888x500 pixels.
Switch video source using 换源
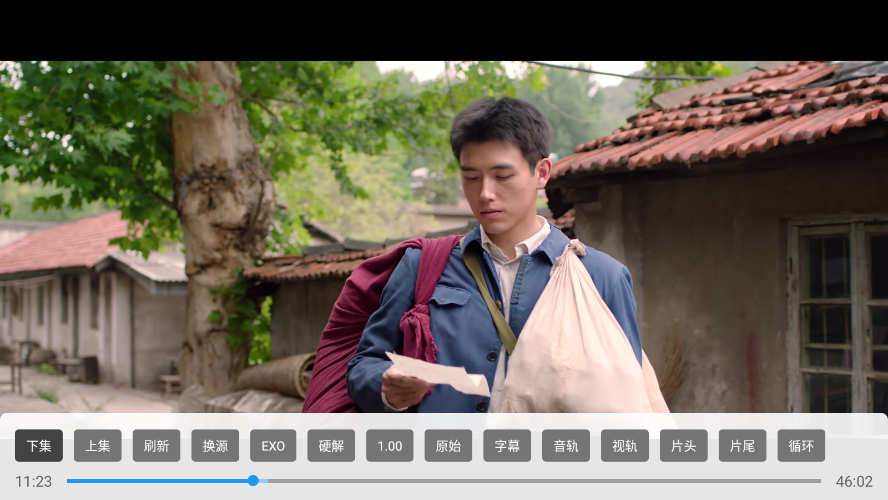tap(215, 446)
